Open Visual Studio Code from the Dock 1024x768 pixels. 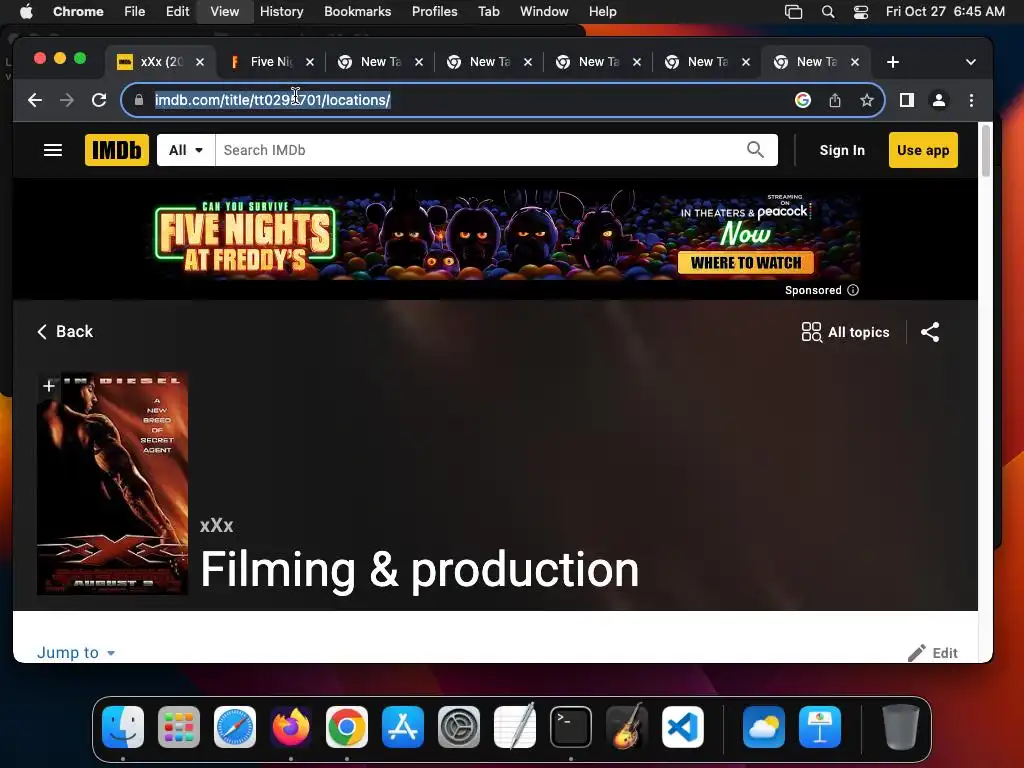pos(682,726)
